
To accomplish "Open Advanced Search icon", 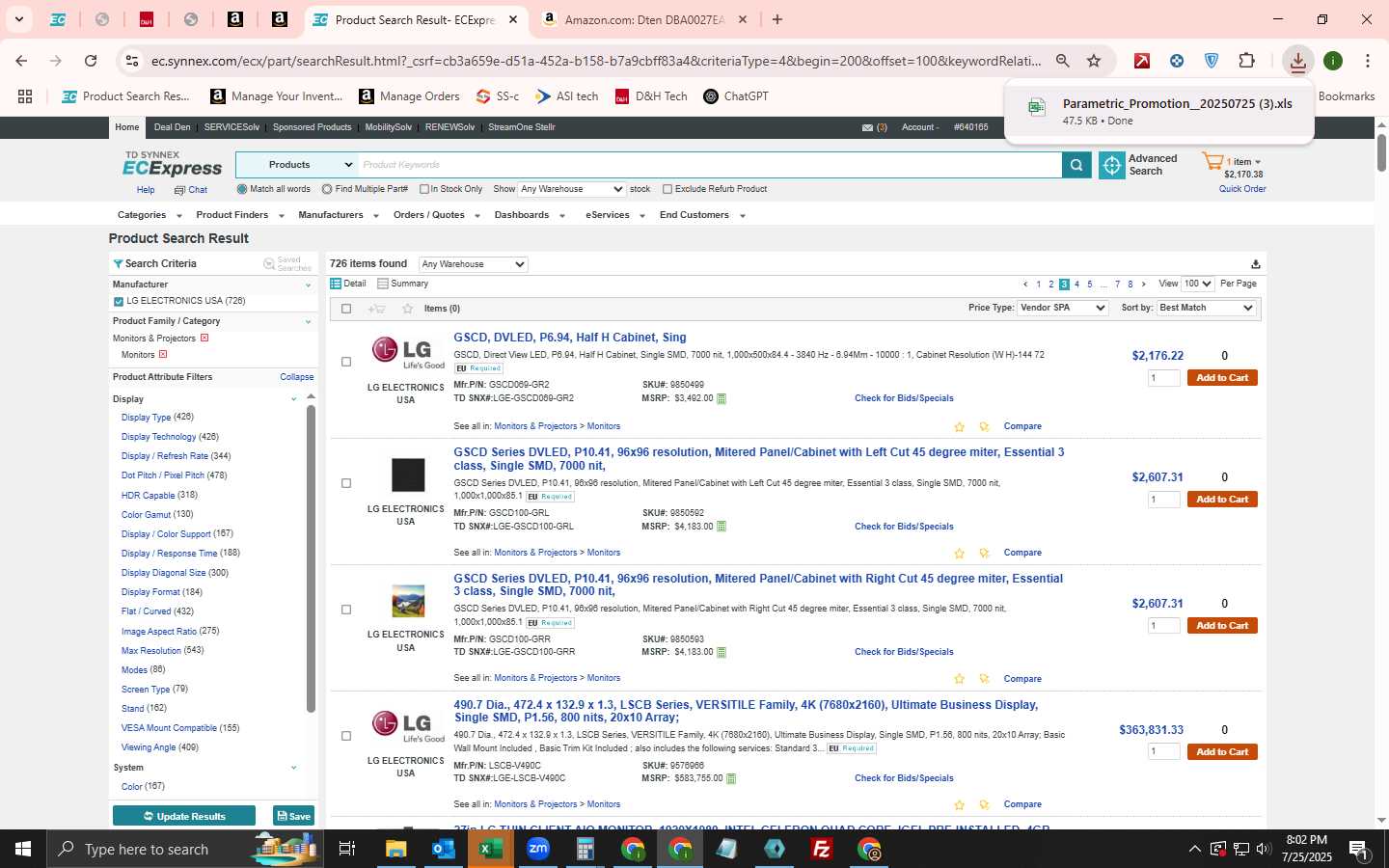I will (1112, 166).
